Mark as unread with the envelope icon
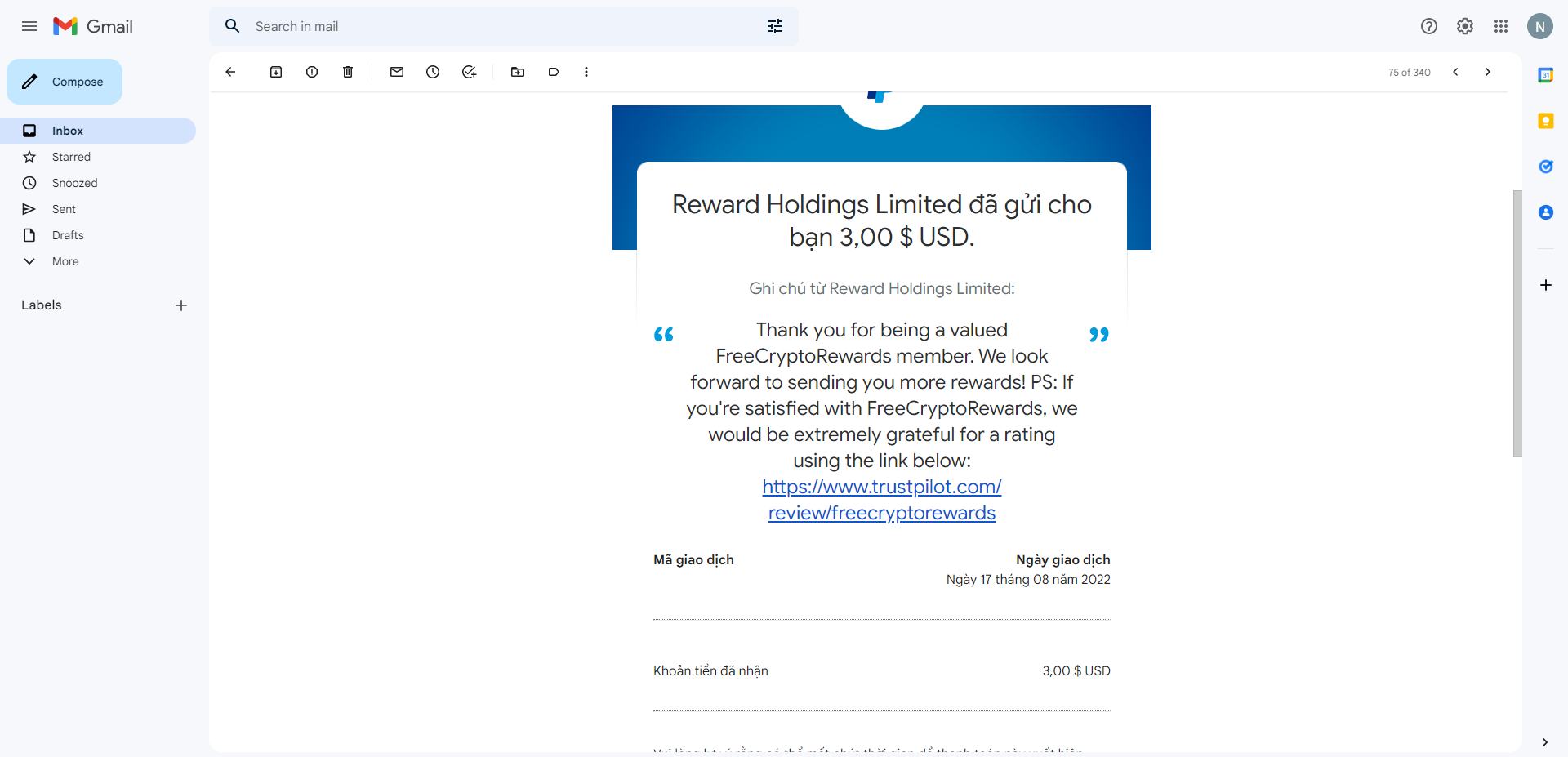This screenshot has height=757, width=1568. (397, 72)
